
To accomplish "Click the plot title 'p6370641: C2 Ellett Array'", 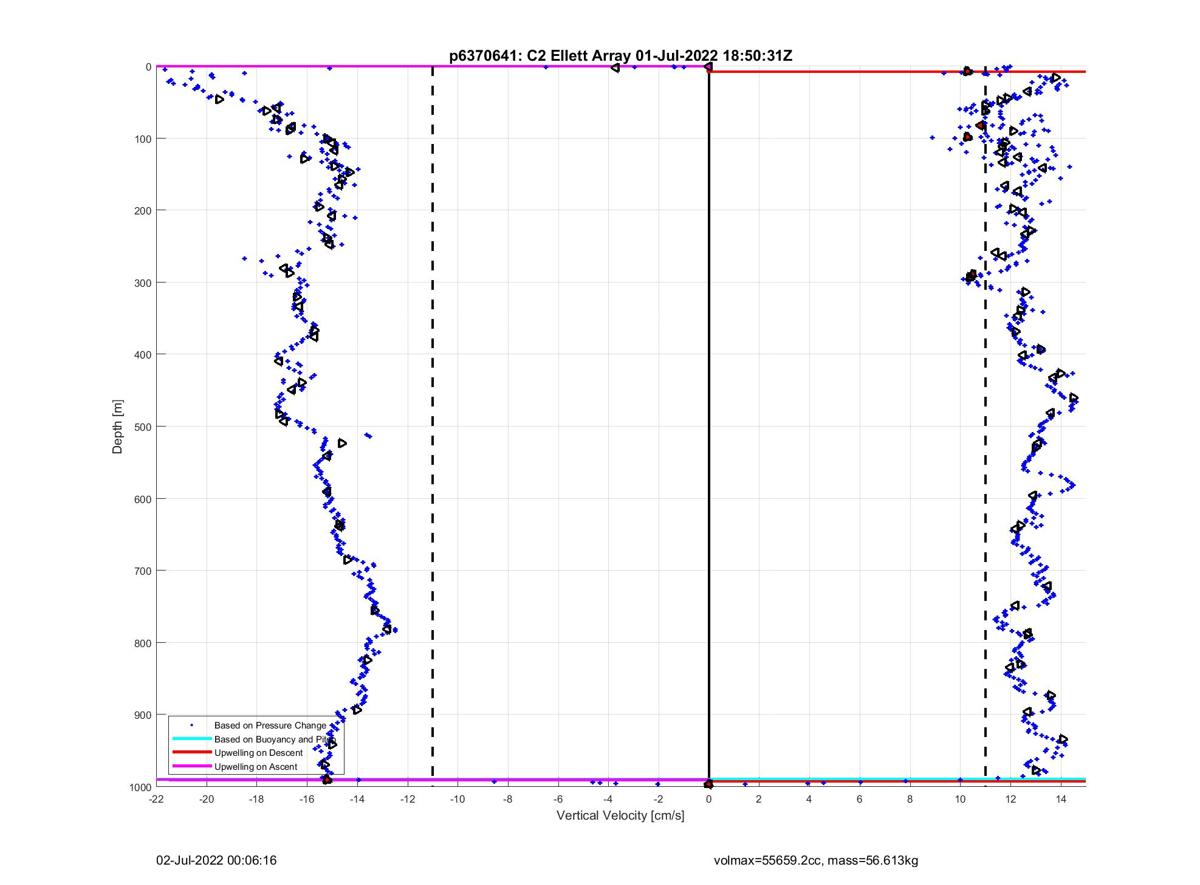I will pos(541,56).
